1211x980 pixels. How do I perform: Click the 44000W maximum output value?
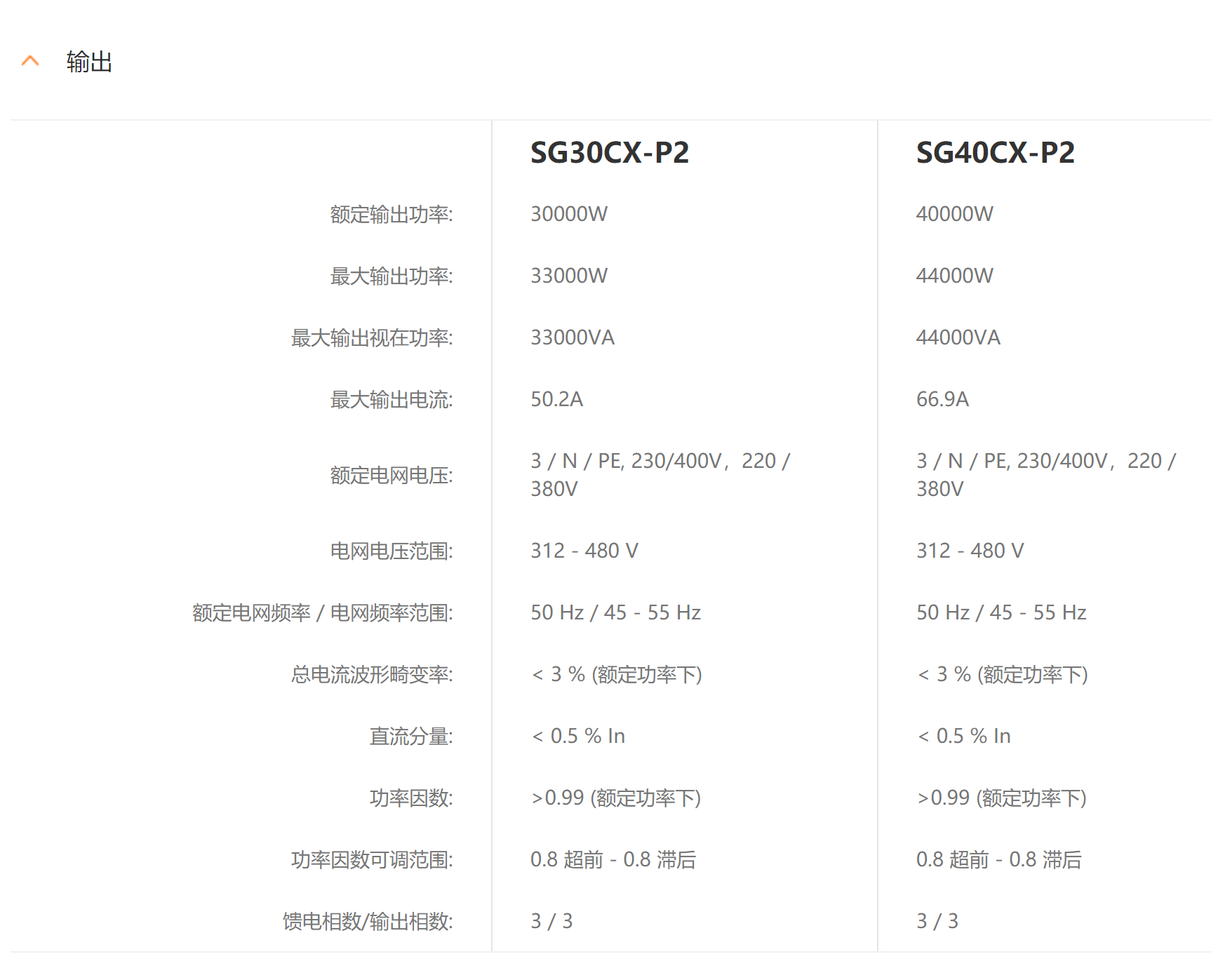click(x=954, y=276)
